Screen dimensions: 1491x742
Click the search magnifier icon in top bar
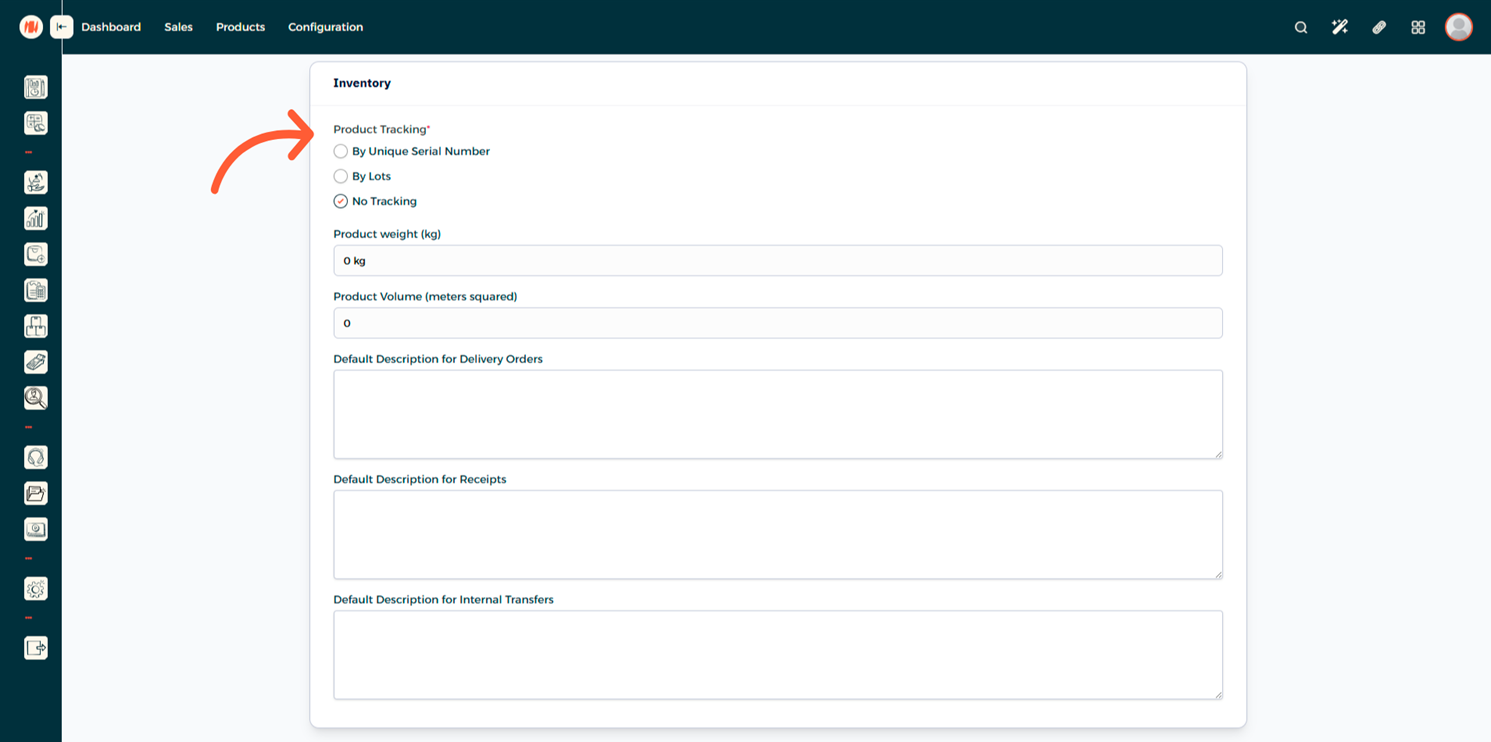(1301, 27)
